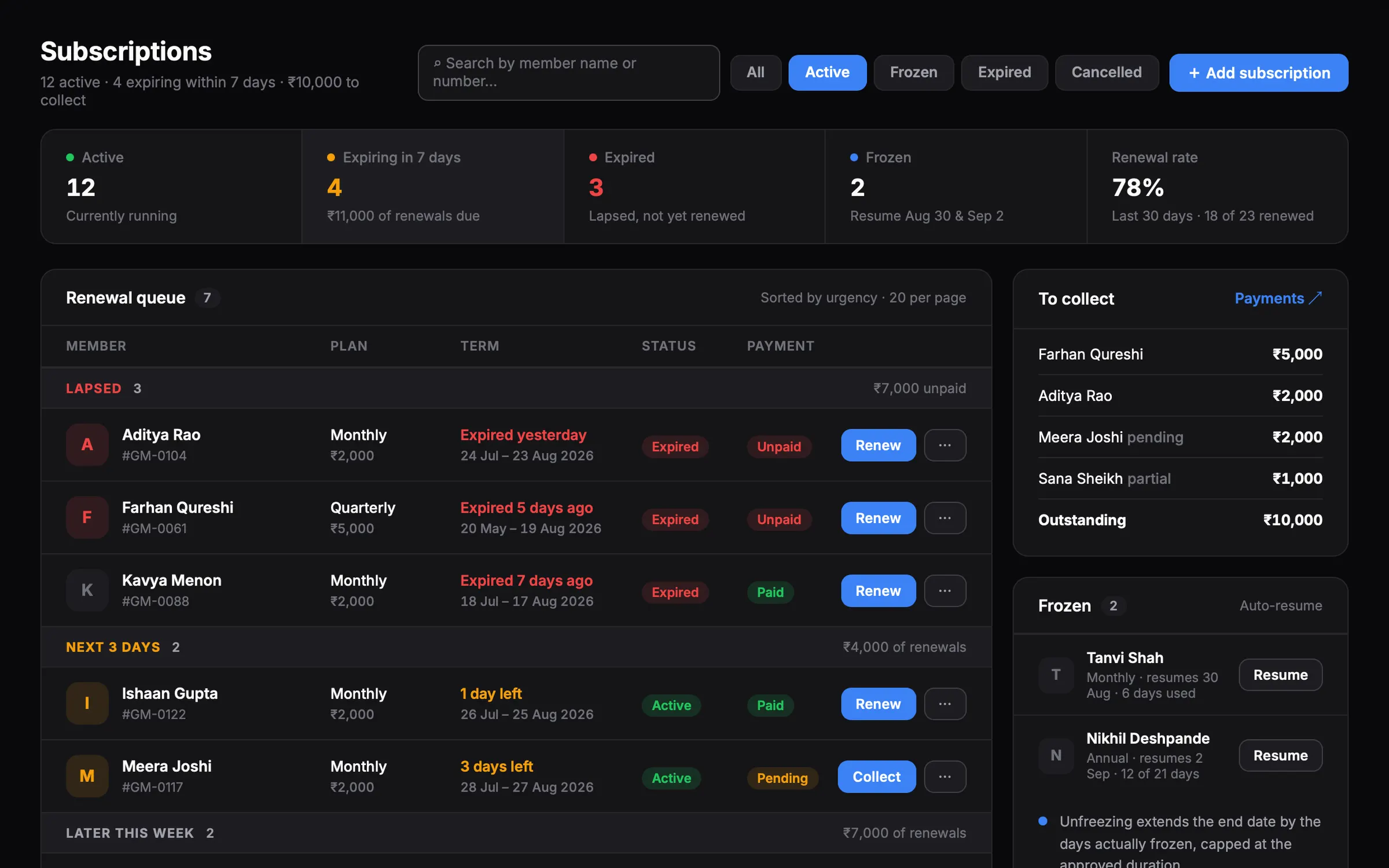
Task: Click Outstanding ₹10,000 total
Action: point(1180,520)
